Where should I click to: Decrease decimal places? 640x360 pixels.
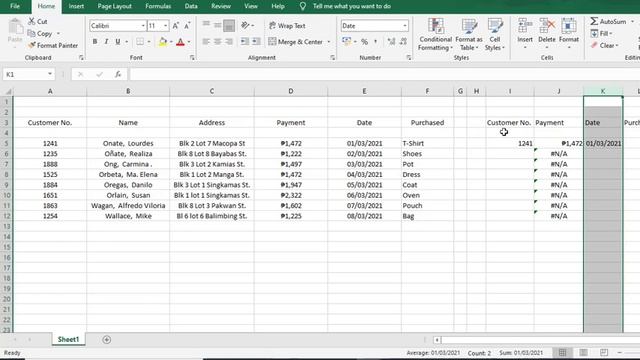point(403,42)
